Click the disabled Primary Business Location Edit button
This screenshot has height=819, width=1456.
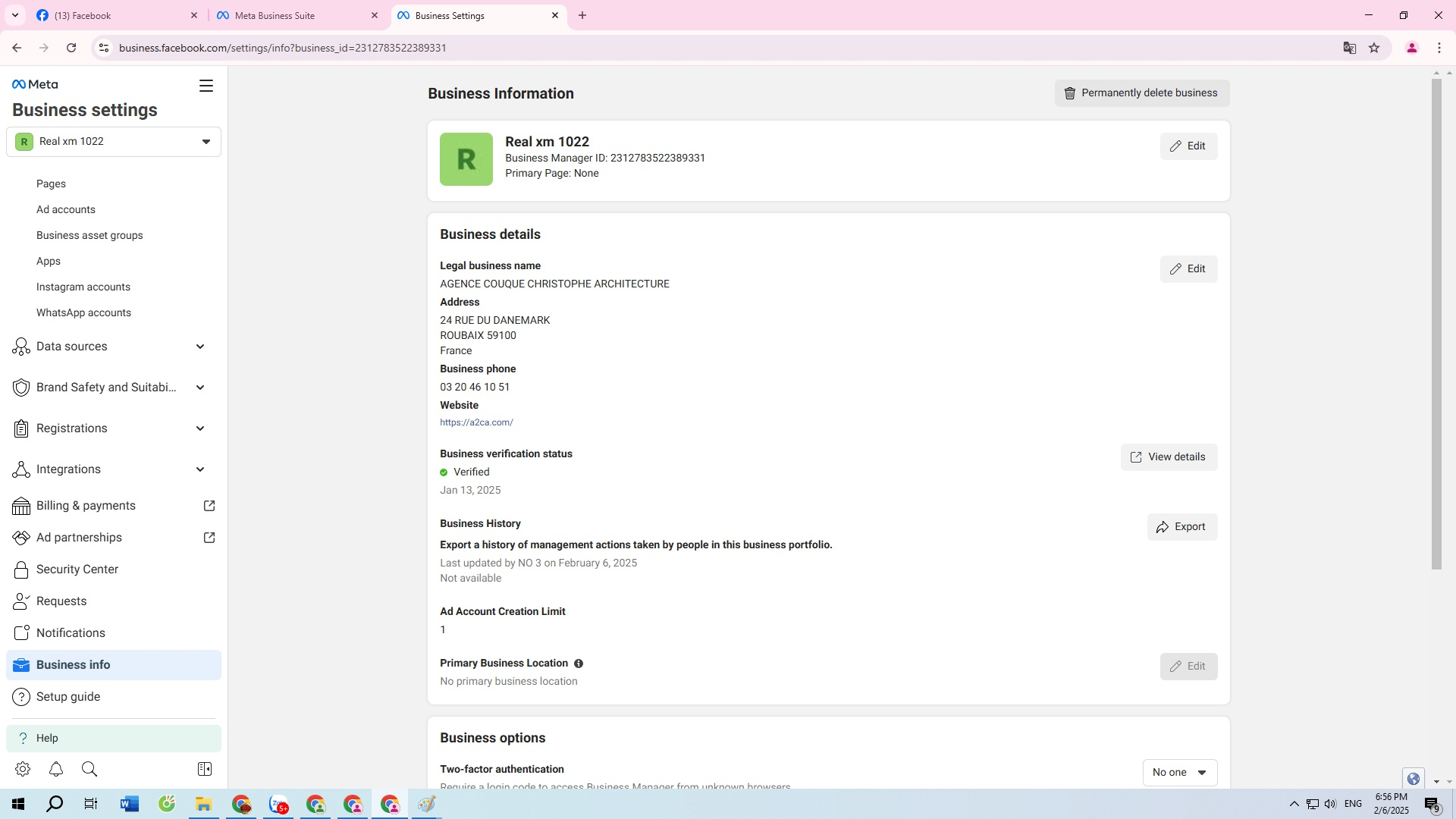(x=1188, y=667)
